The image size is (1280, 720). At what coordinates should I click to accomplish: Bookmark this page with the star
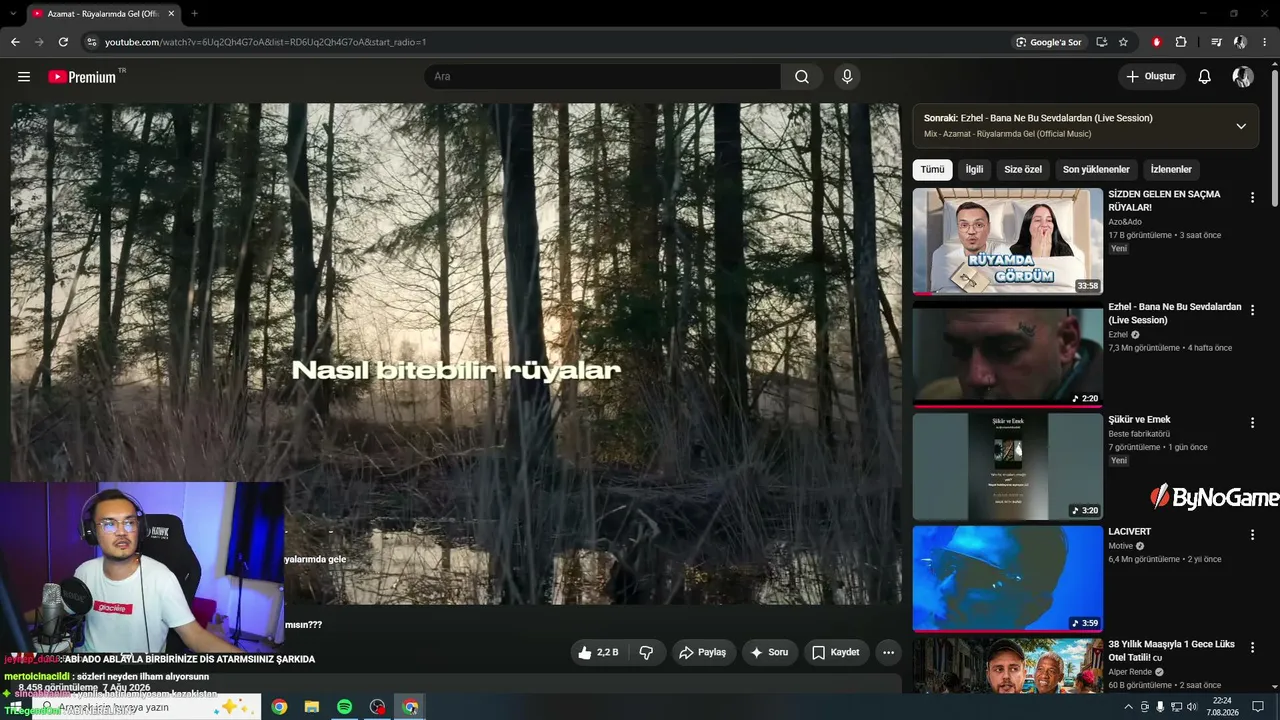click(1123, 42)
